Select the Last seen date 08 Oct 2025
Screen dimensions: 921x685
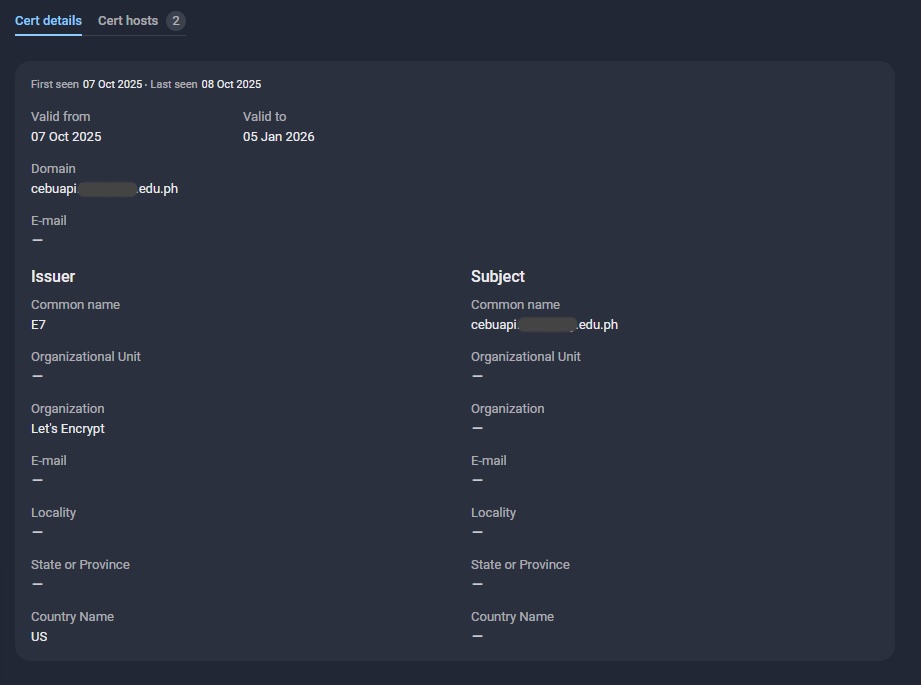(231, 85)
